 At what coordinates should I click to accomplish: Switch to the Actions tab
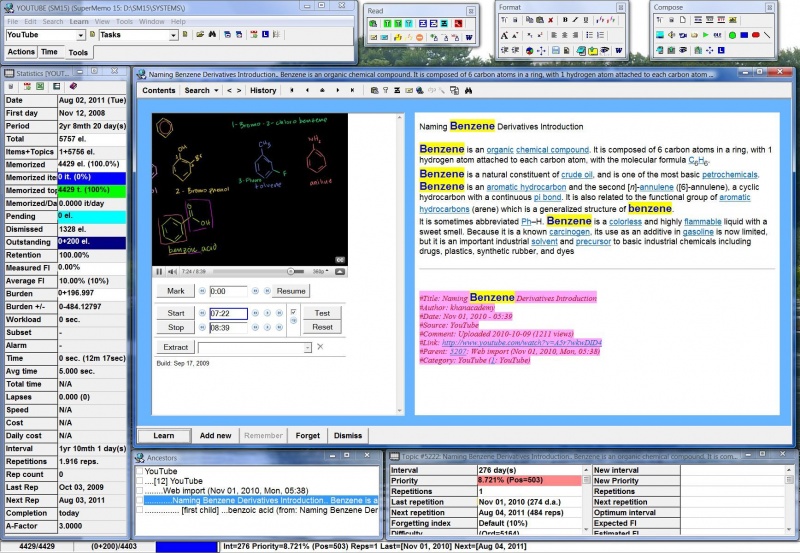point(21,52)
